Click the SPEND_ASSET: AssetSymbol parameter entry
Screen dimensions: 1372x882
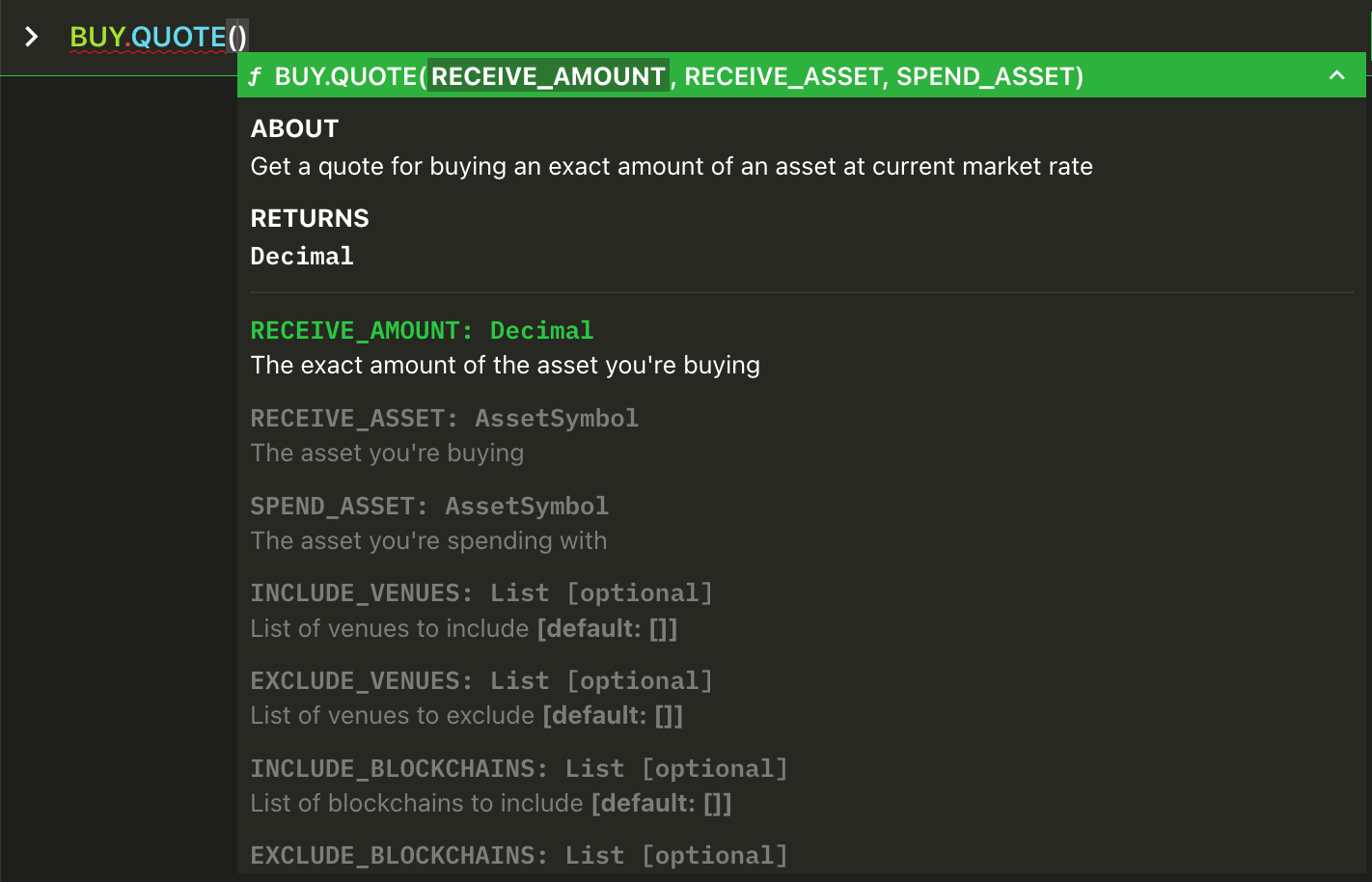click(x=429, y=506)
